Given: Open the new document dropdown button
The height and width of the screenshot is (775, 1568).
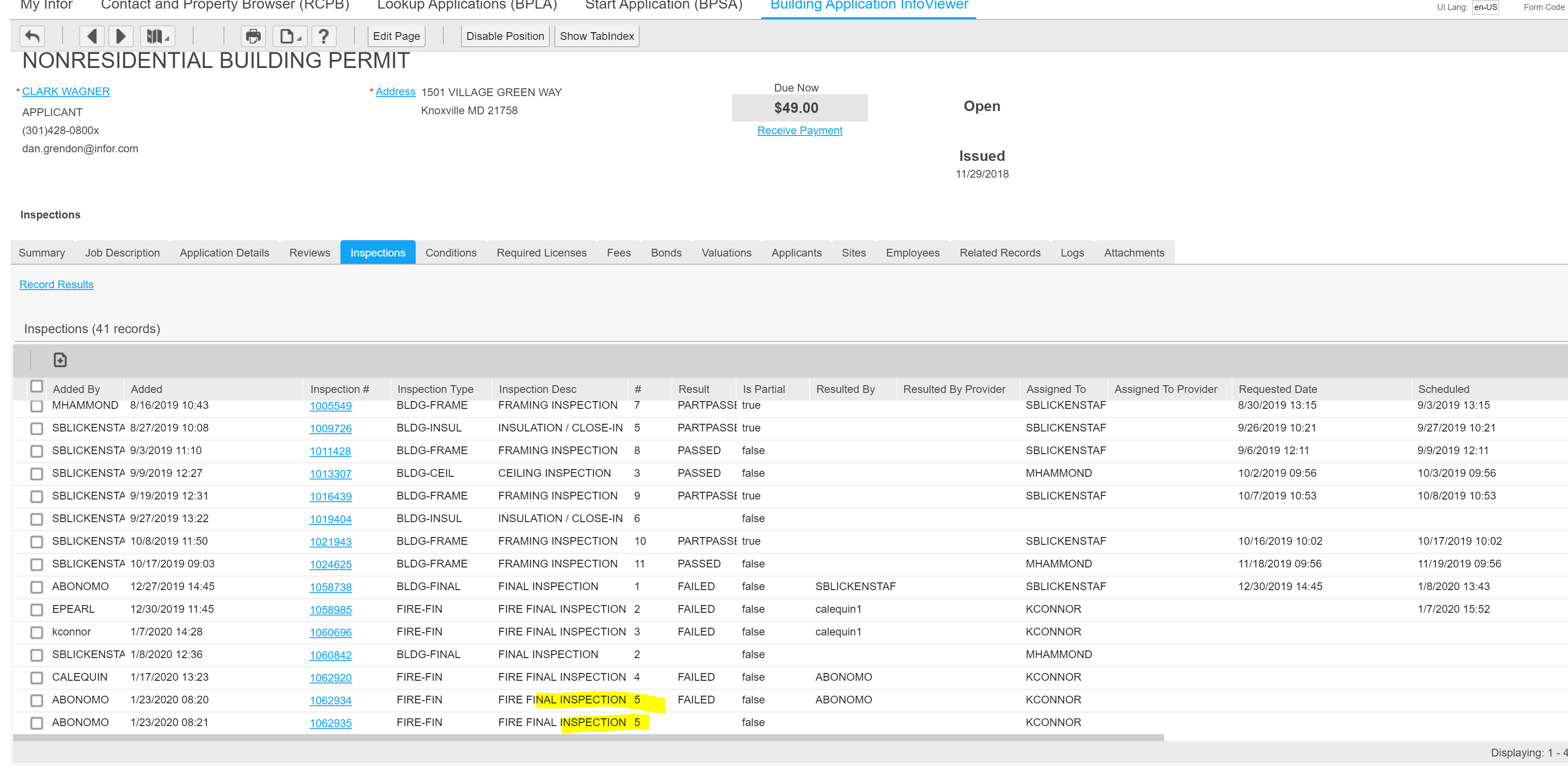Looking at the screenshot, I should click(x=290, y=37).
